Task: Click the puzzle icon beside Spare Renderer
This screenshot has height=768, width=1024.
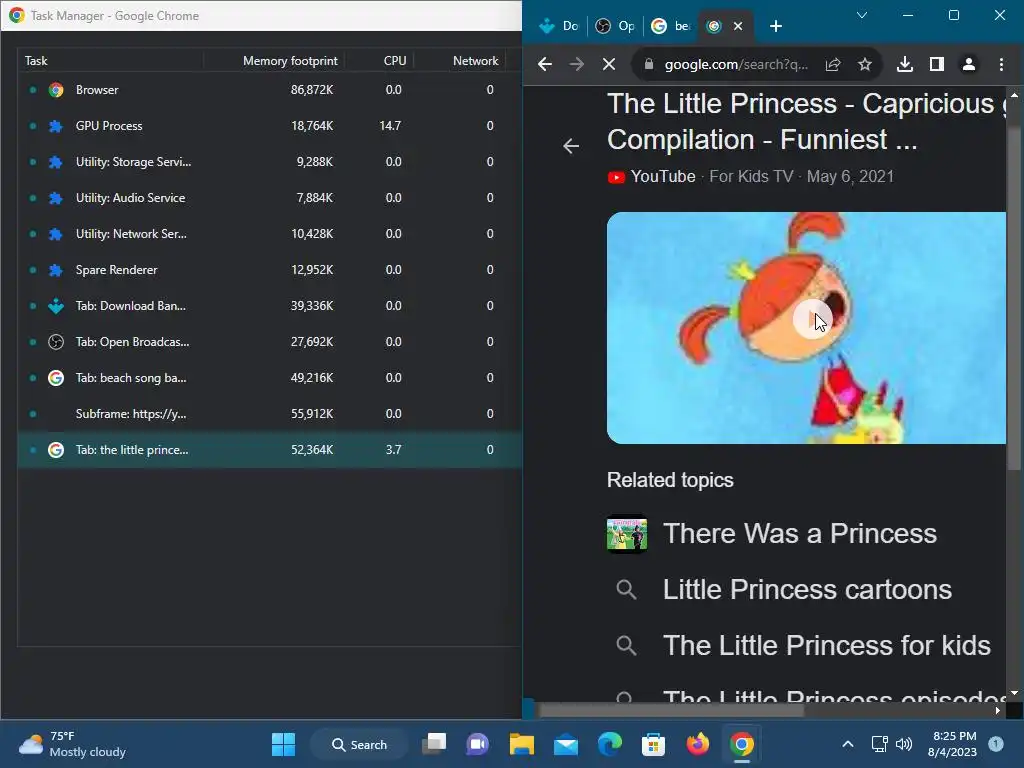Action: pos(56,270)
